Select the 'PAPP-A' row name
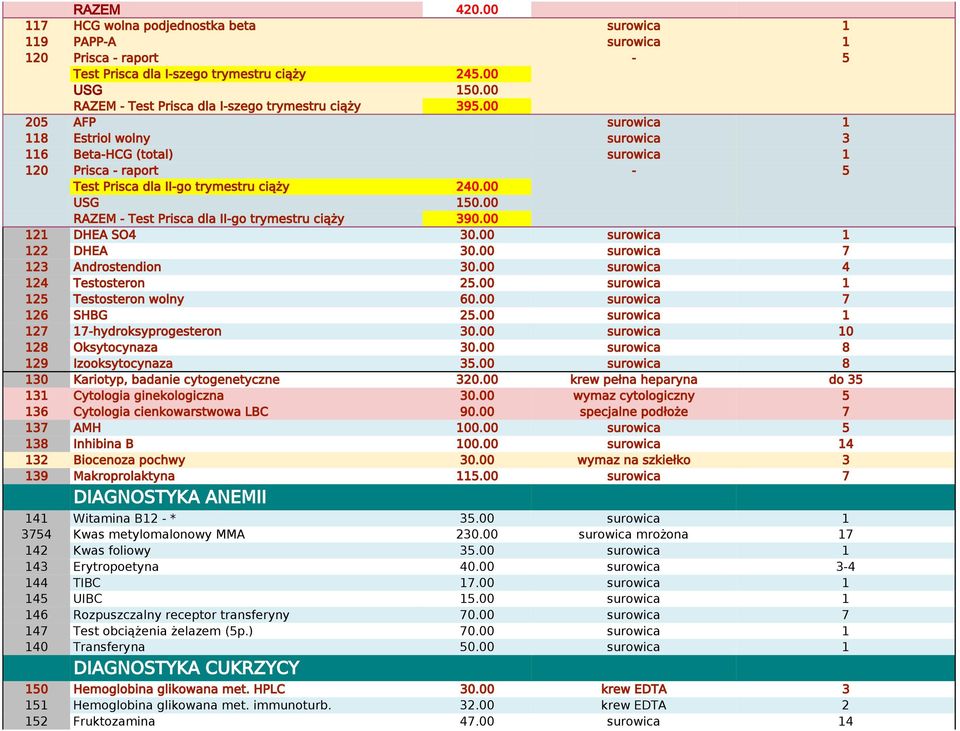 tap(94, 42)
